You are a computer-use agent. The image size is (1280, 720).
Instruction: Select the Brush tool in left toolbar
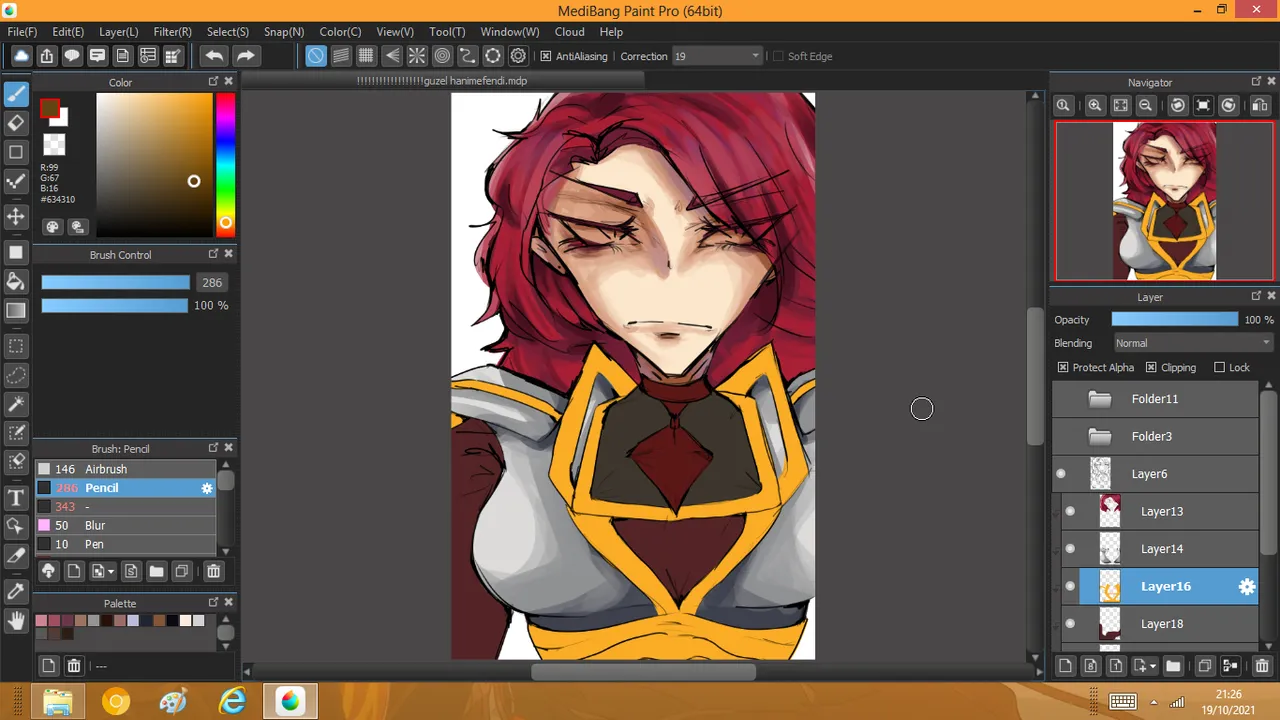pos(16,94)
